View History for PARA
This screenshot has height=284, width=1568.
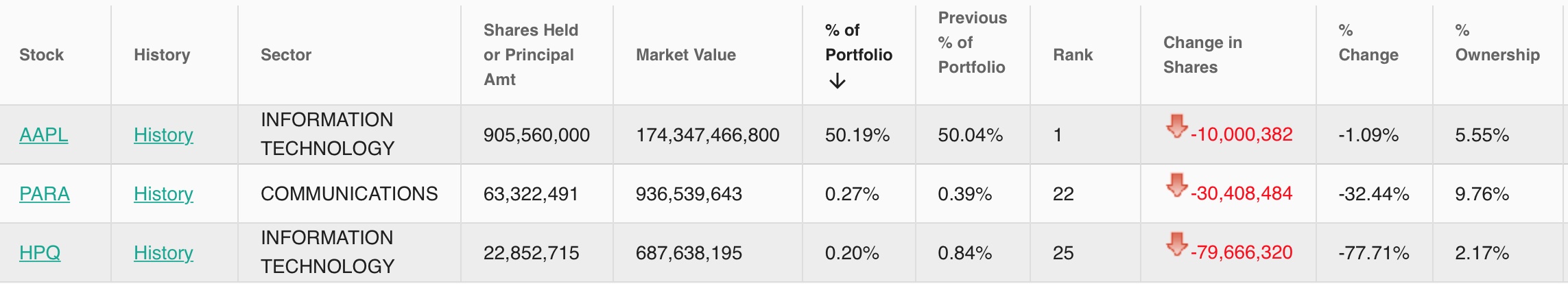tap(163, 194)
